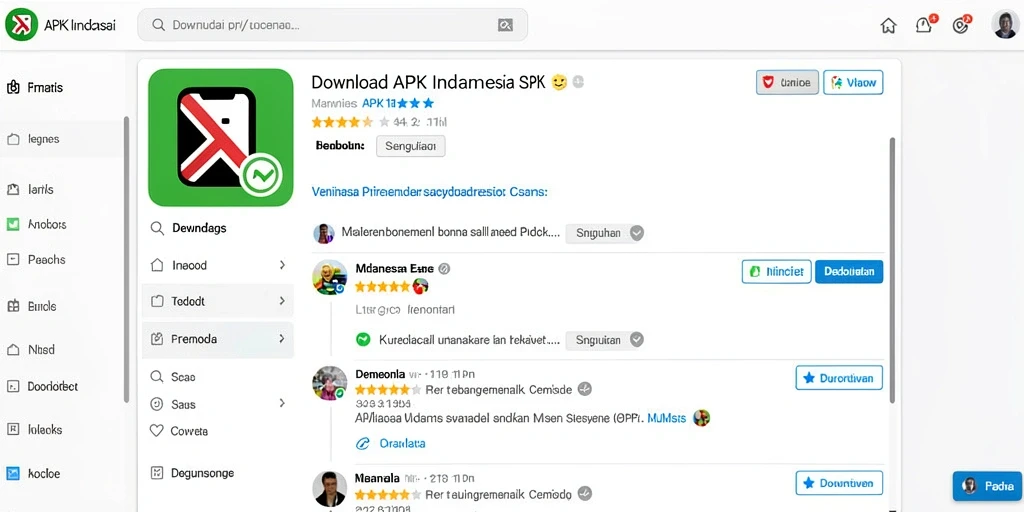Click the main content vertical scrollbar

[x=892, y=270]
